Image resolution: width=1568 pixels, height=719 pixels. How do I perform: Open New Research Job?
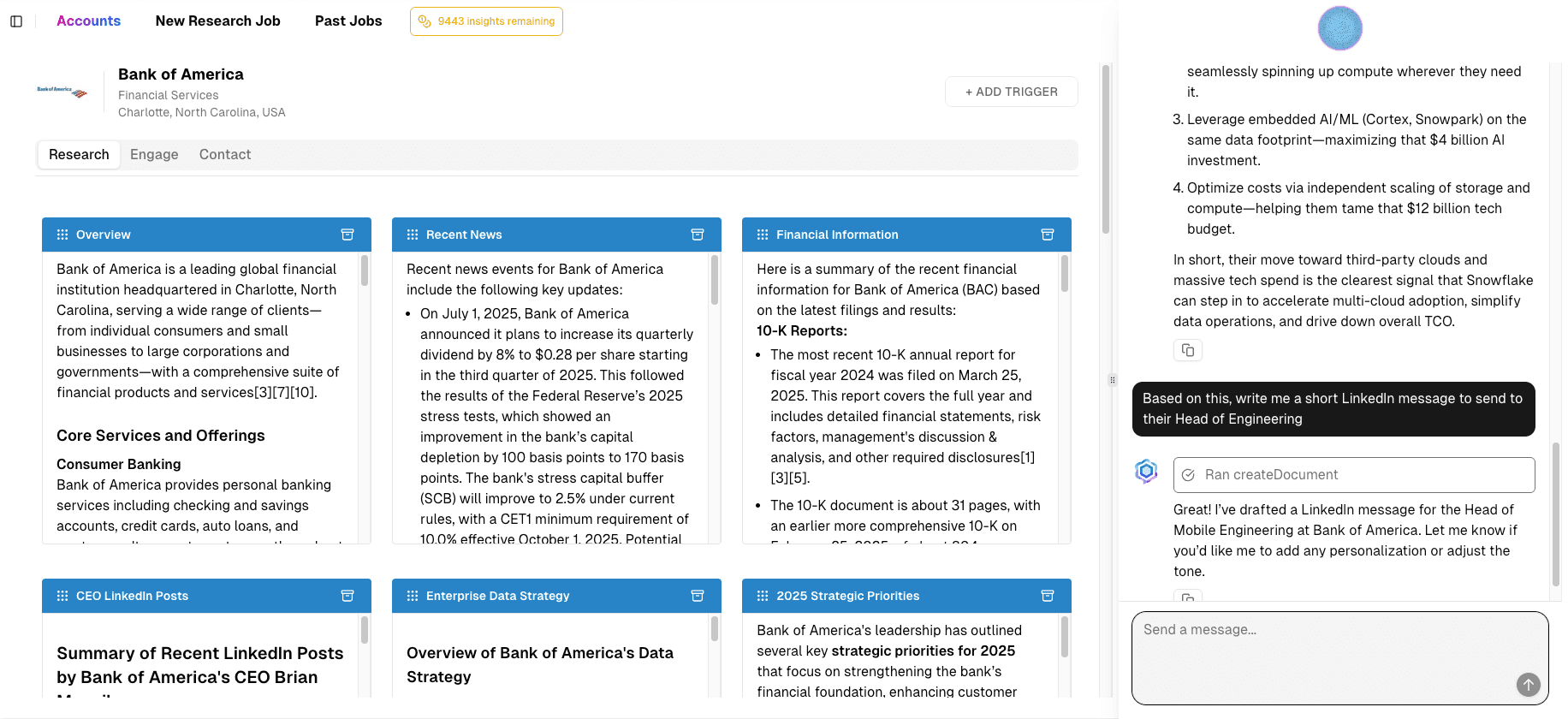point(218,21)
